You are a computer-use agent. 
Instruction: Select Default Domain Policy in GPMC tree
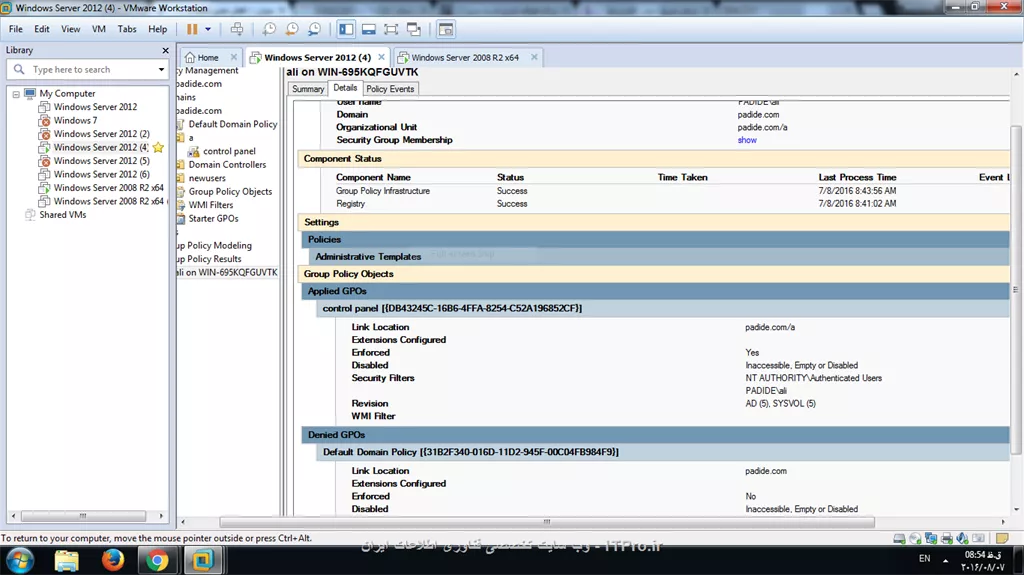[232, 124]
